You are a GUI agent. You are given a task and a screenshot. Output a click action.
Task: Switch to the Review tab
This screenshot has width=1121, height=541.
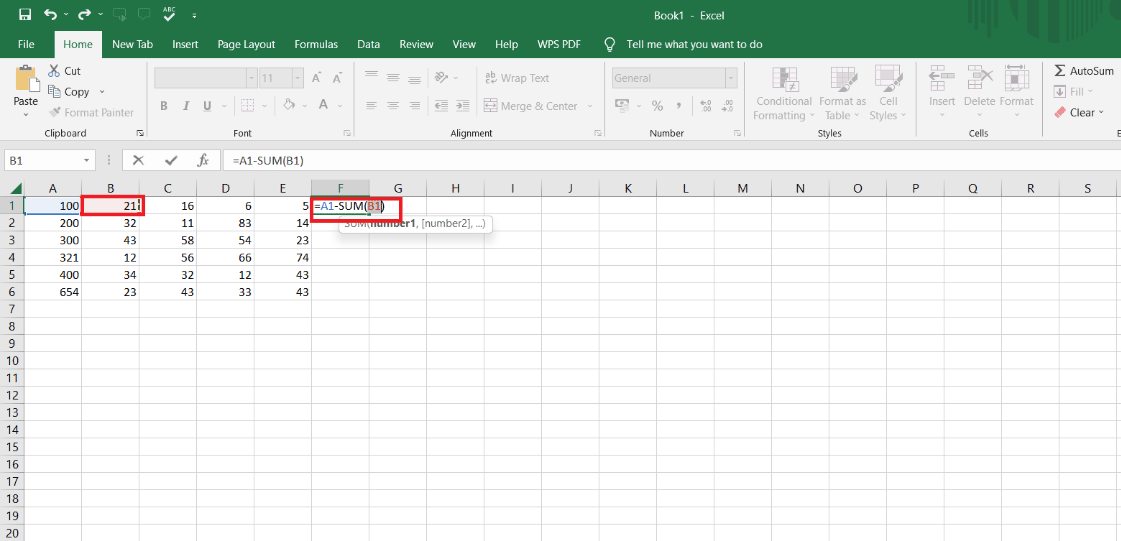pos(417,44)
